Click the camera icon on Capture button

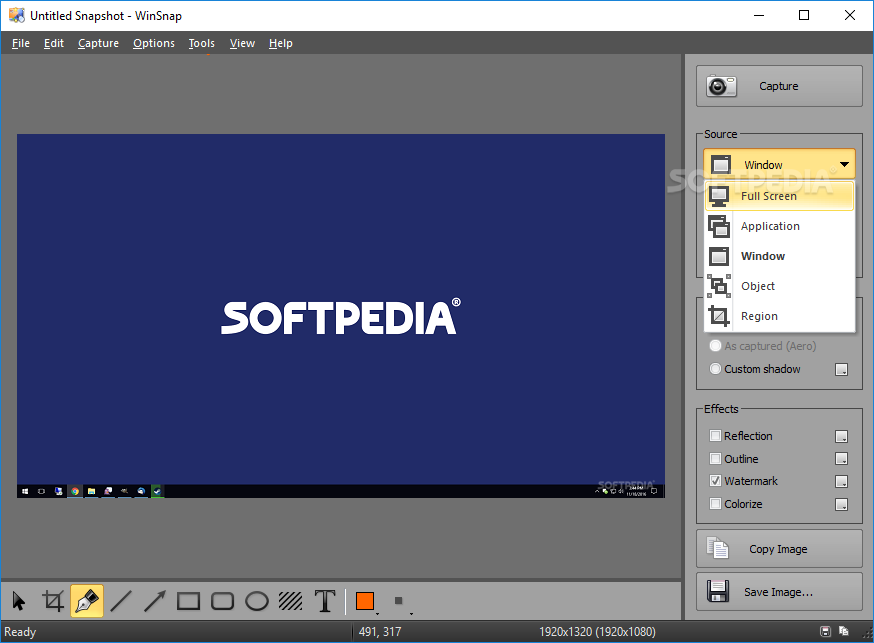(721, 86)
